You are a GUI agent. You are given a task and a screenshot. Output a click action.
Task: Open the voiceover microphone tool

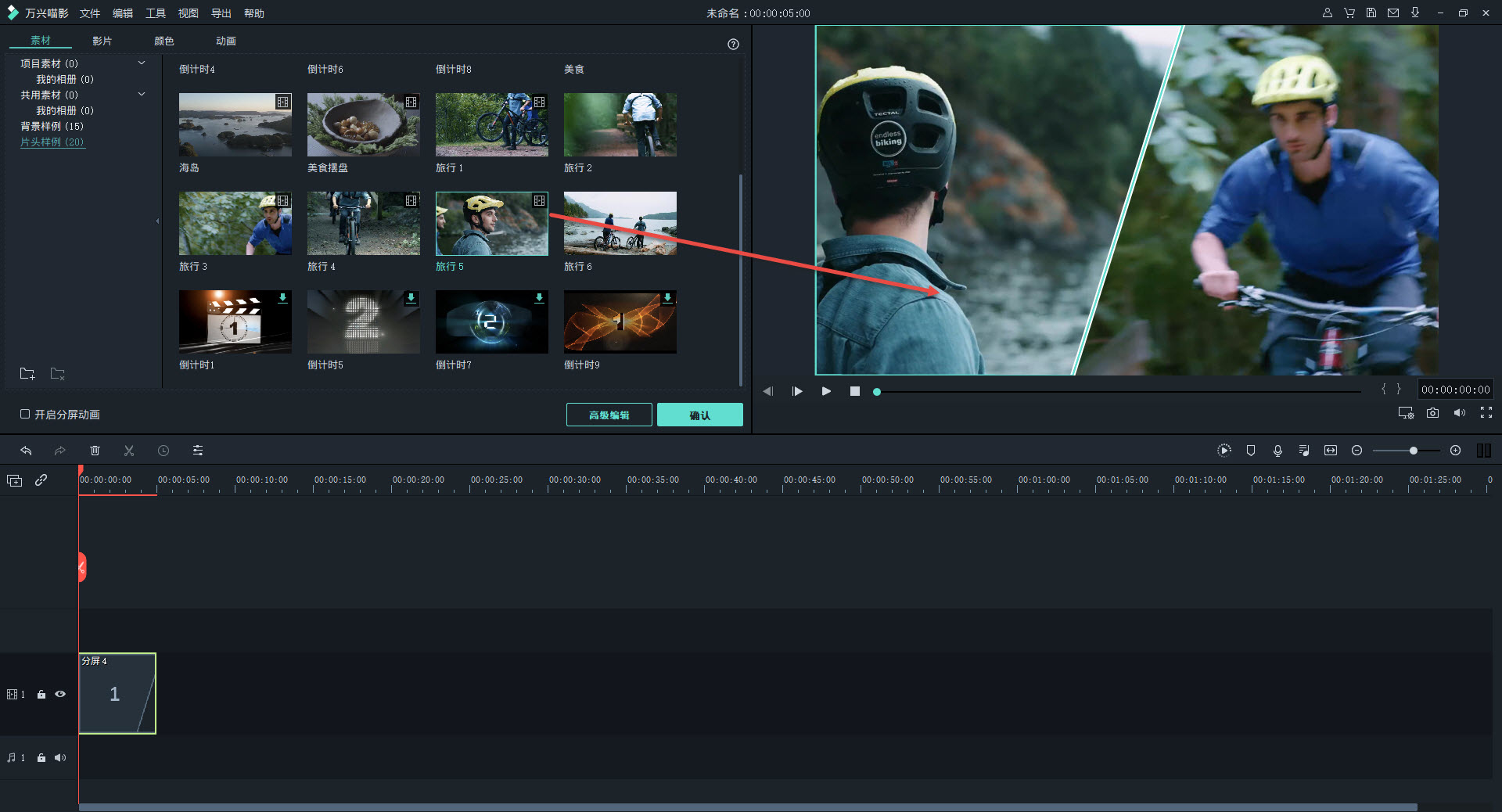pyautogui.click(x=1277, y=451)
